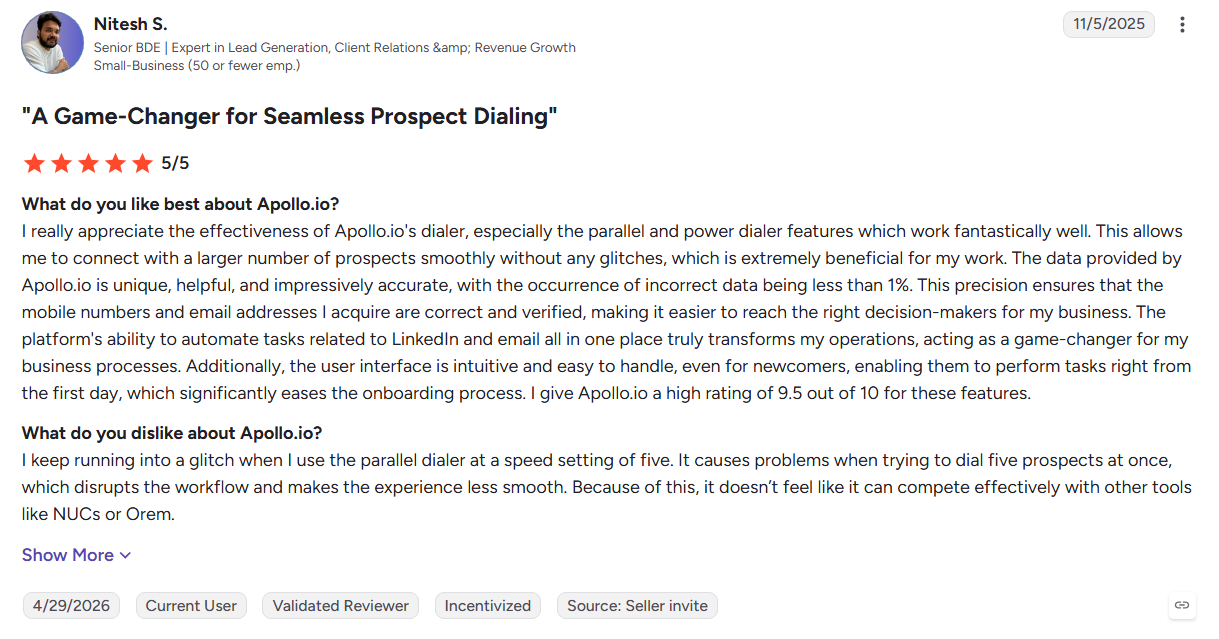The image size is (1219, 639).
Task: Click the first red rating star
Action: (34, 163)
